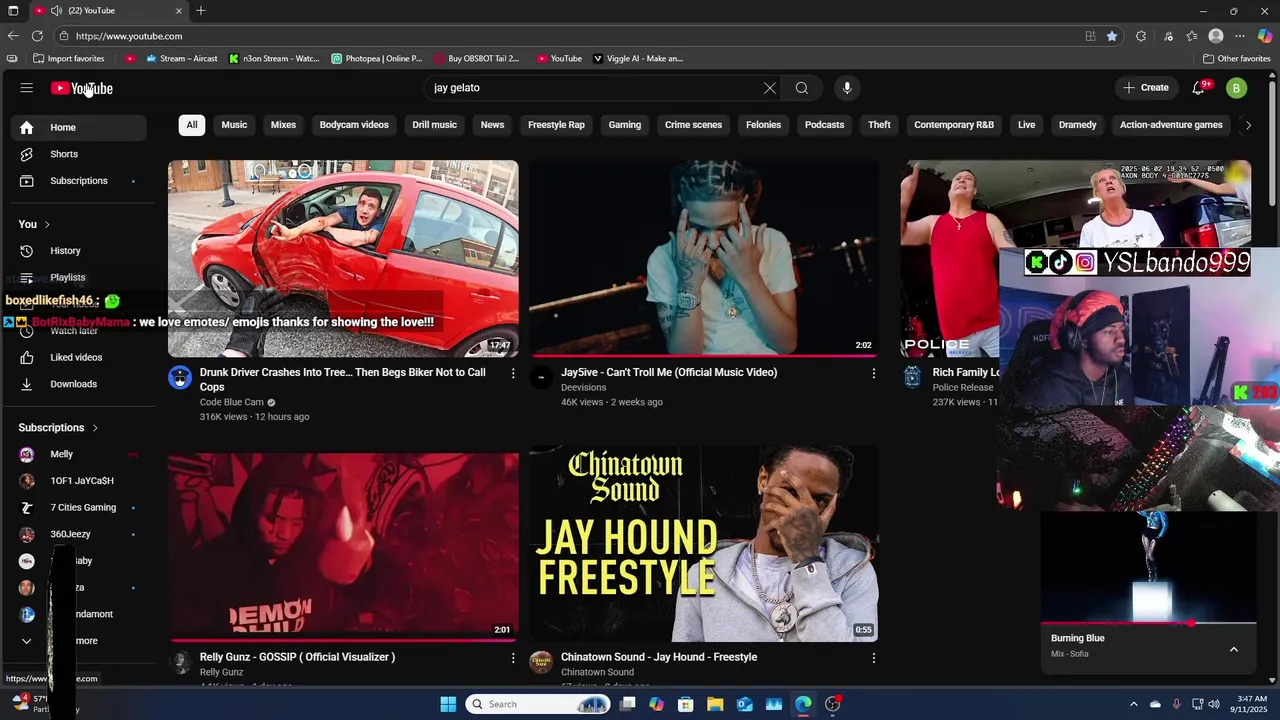
Task: Open 360Jeezy channel subscription
Action: coord(79,535)
